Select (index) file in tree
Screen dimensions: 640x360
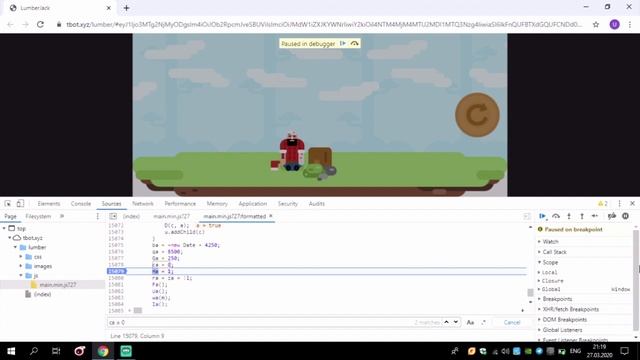42,294
